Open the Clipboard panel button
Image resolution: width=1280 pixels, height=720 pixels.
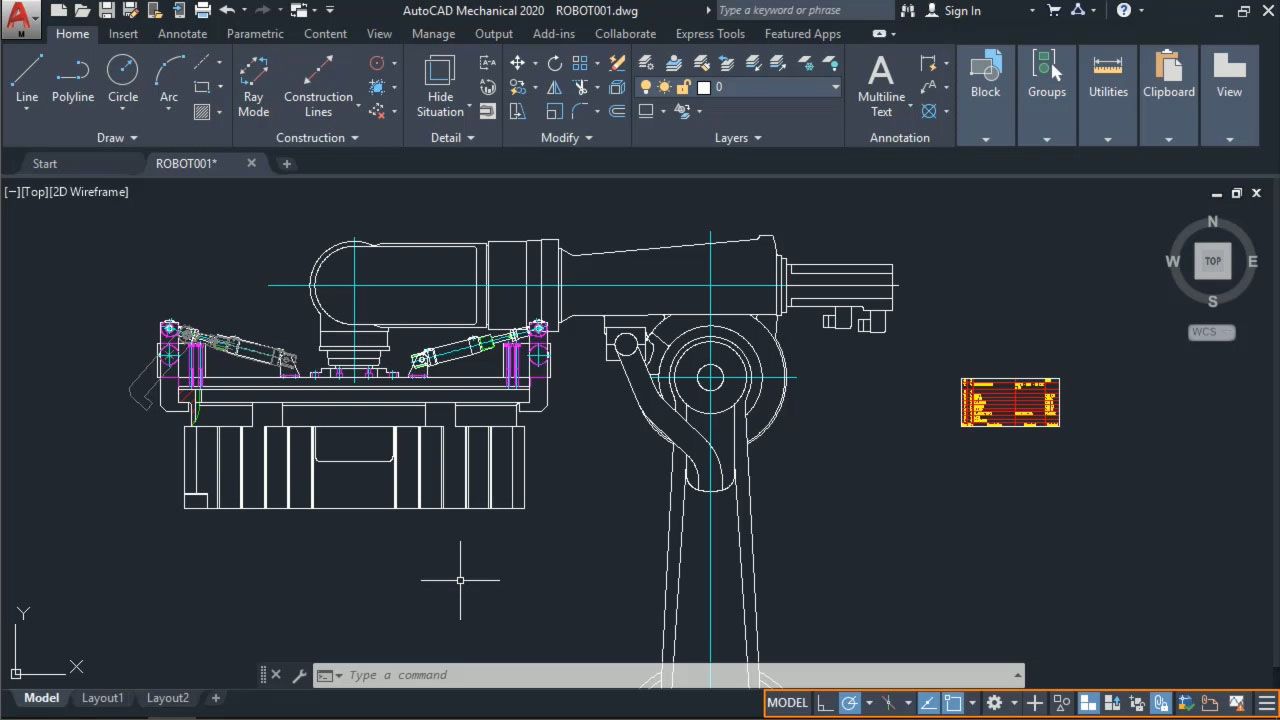pos(1169,76)
